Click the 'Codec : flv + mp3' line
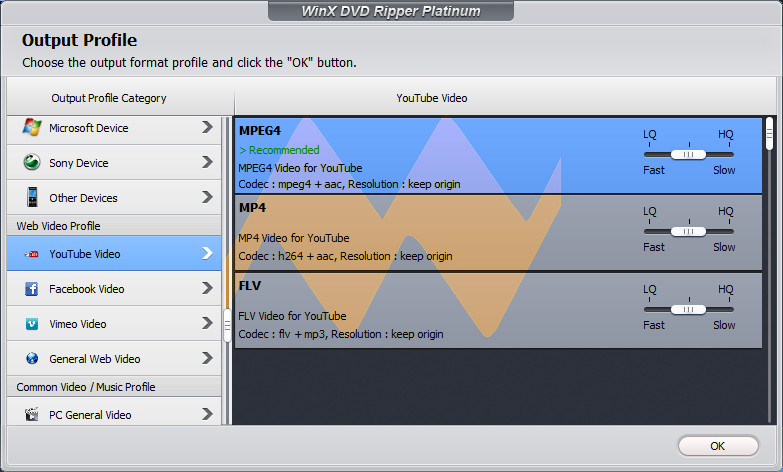 [341, 334]
